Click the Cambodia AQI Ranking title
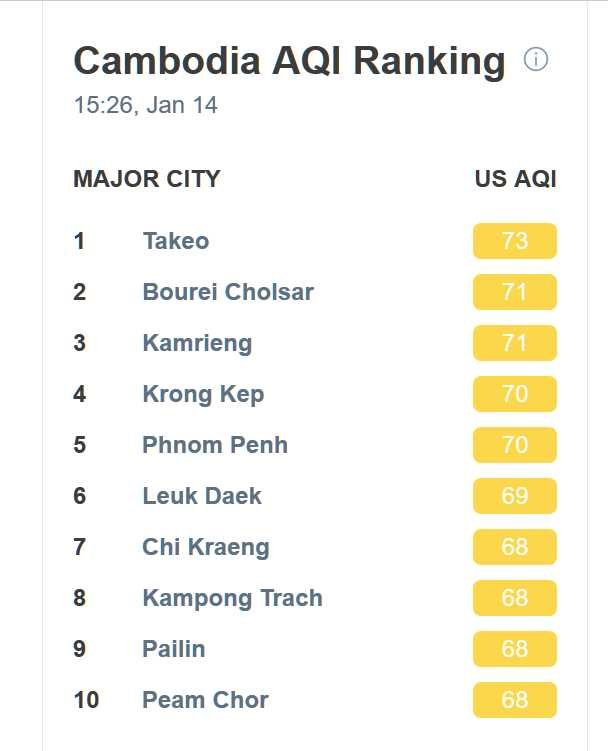This screenshot has width=608, height=751. tap(289, 61)
